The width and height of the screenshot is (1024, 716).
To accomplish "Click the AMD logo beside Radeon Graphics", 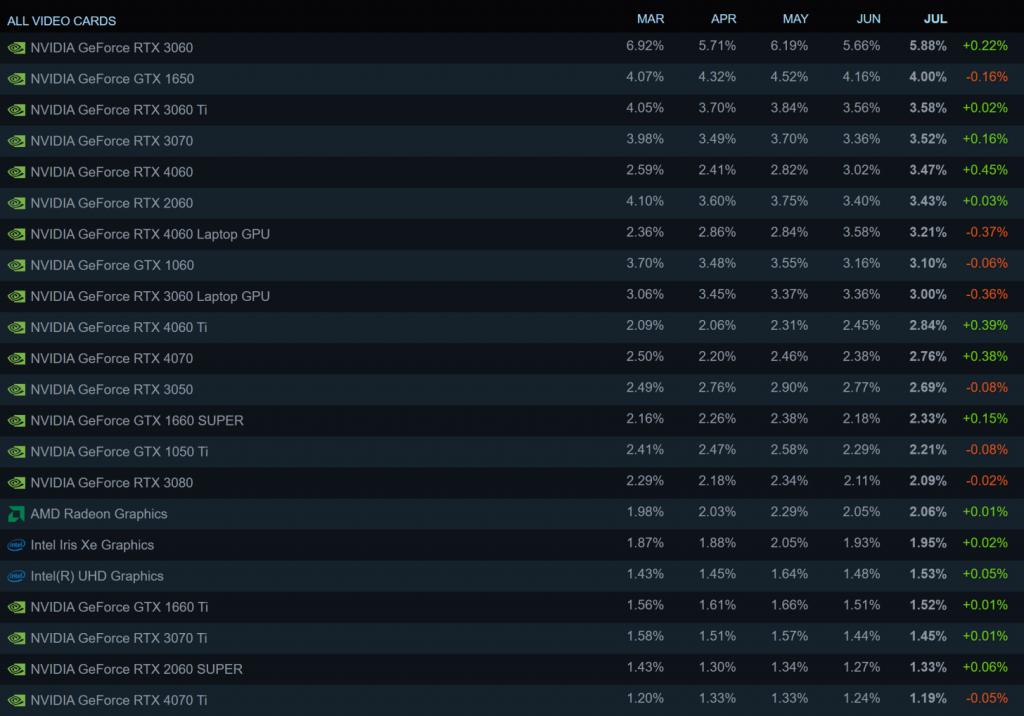I will tap(16, 514).
